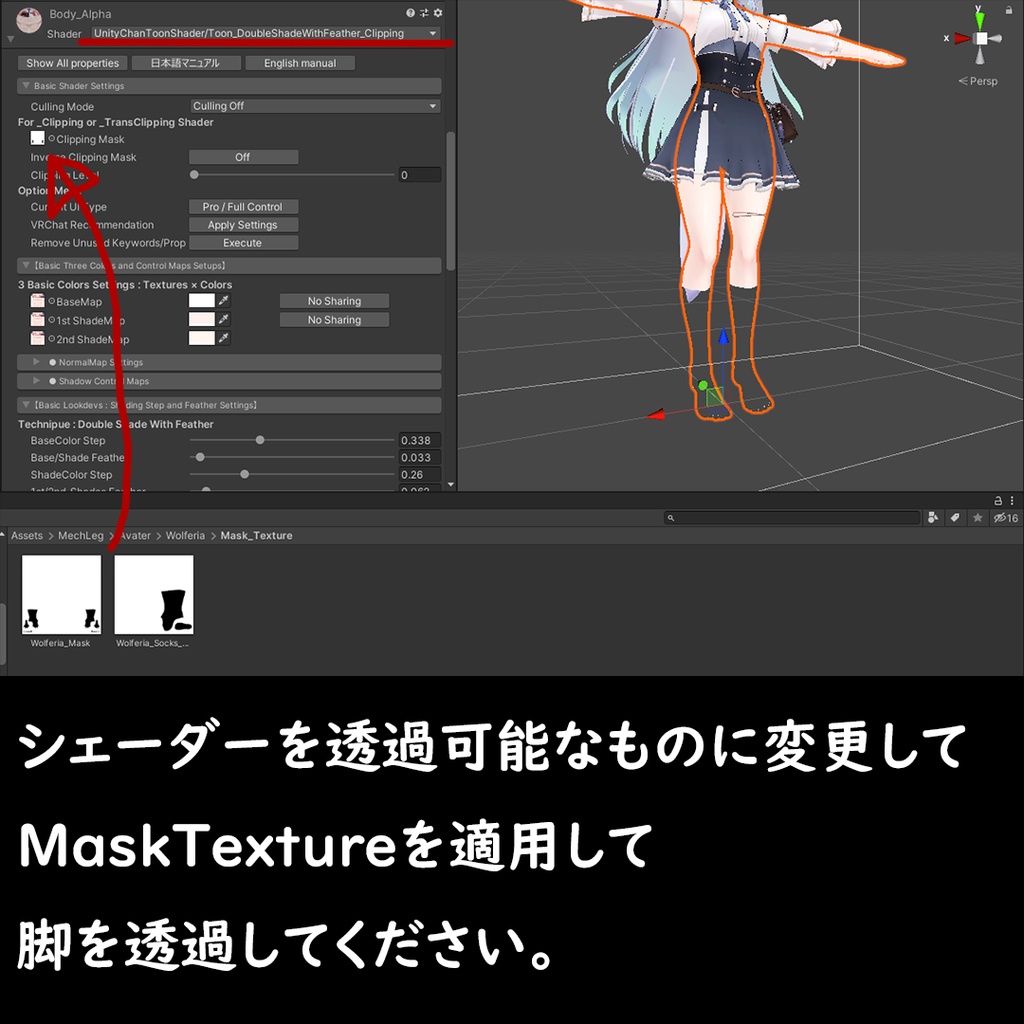Click the ShadeColor Step value 0.26

pos(420,475)
